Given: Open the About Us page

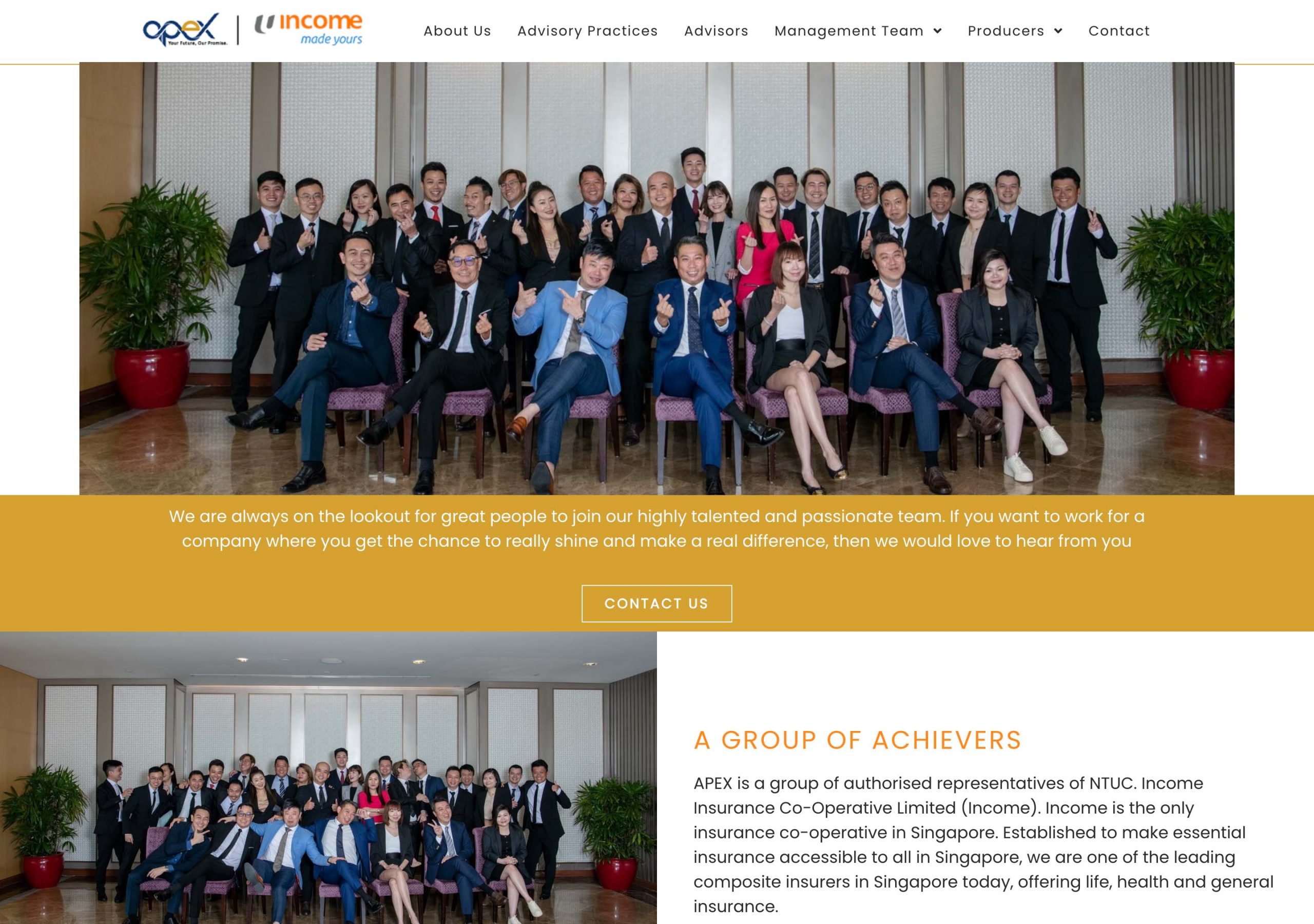Looking at the screenshot, I should click(x=457, y=31).
